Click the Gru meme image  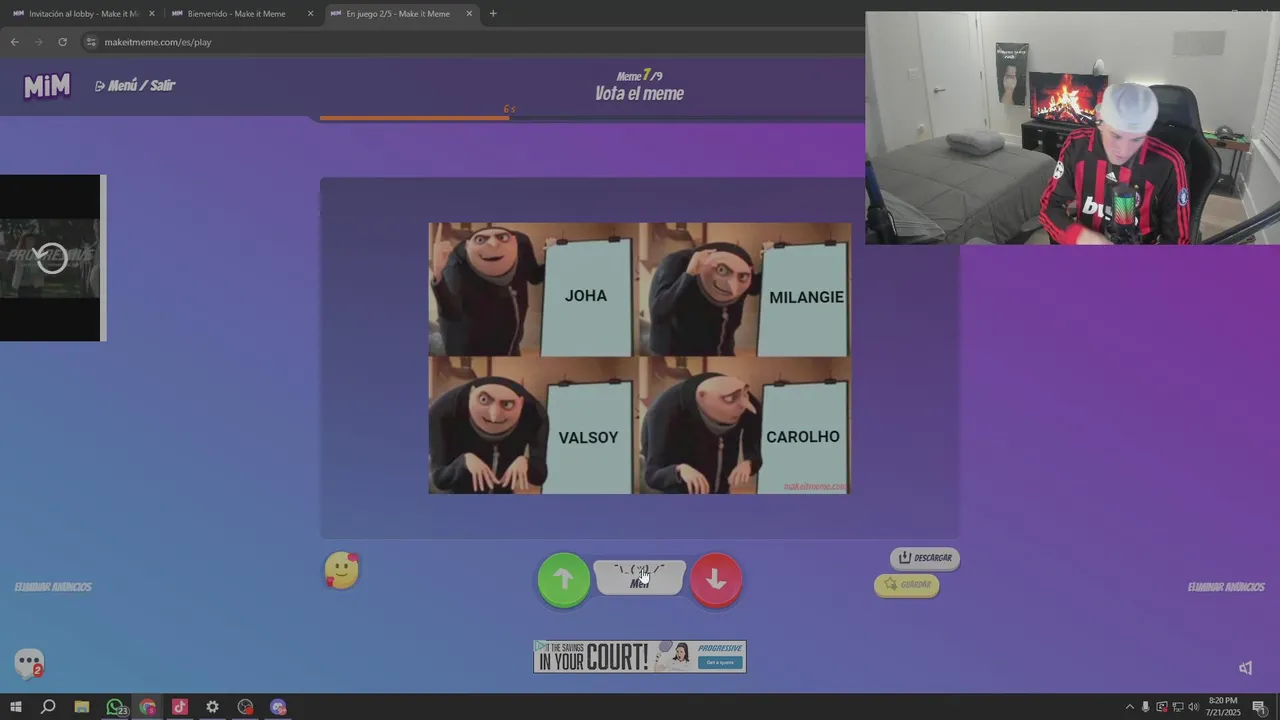point(640,358)
